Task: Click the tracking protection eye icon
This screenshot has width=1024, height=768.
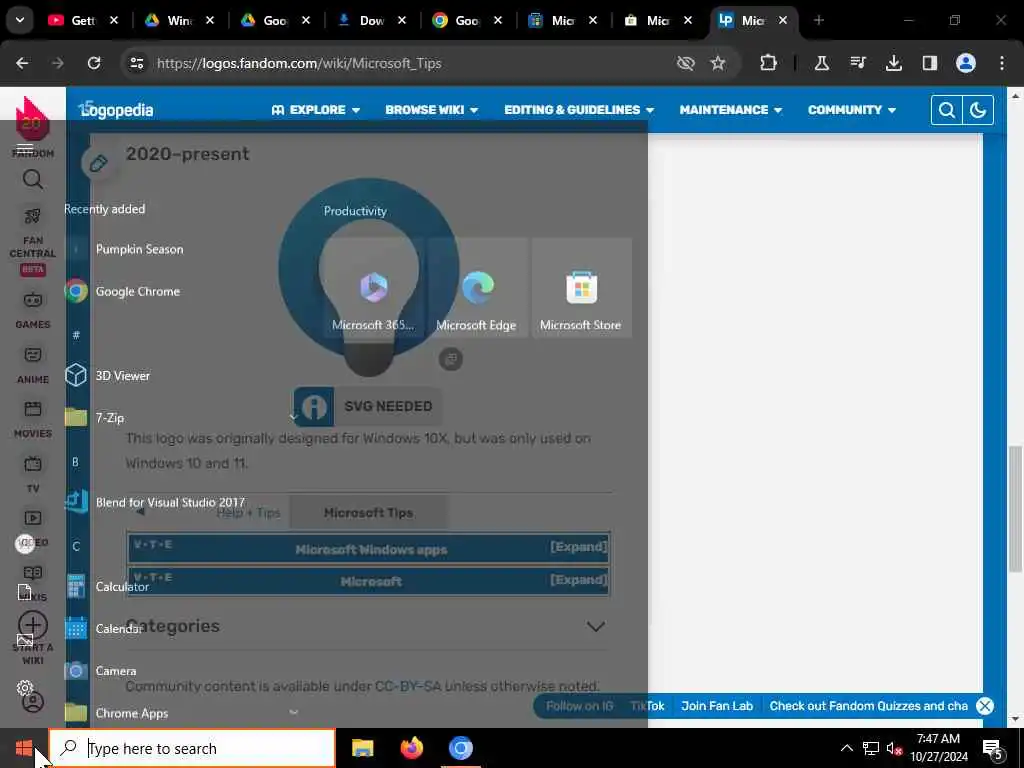Action: tap(686, 63)
